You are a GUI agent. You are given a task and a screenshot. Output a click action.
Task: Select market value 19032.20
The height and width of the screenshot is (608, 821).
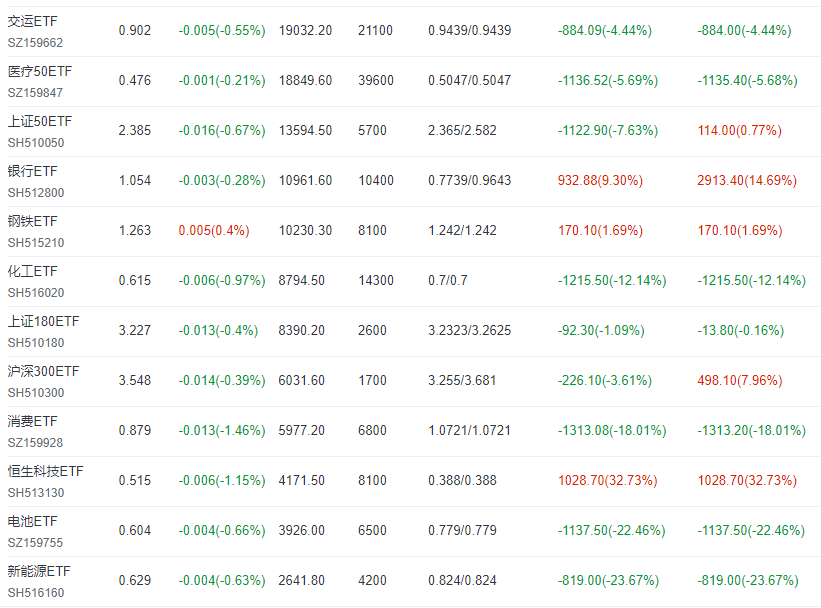[305, 30]
